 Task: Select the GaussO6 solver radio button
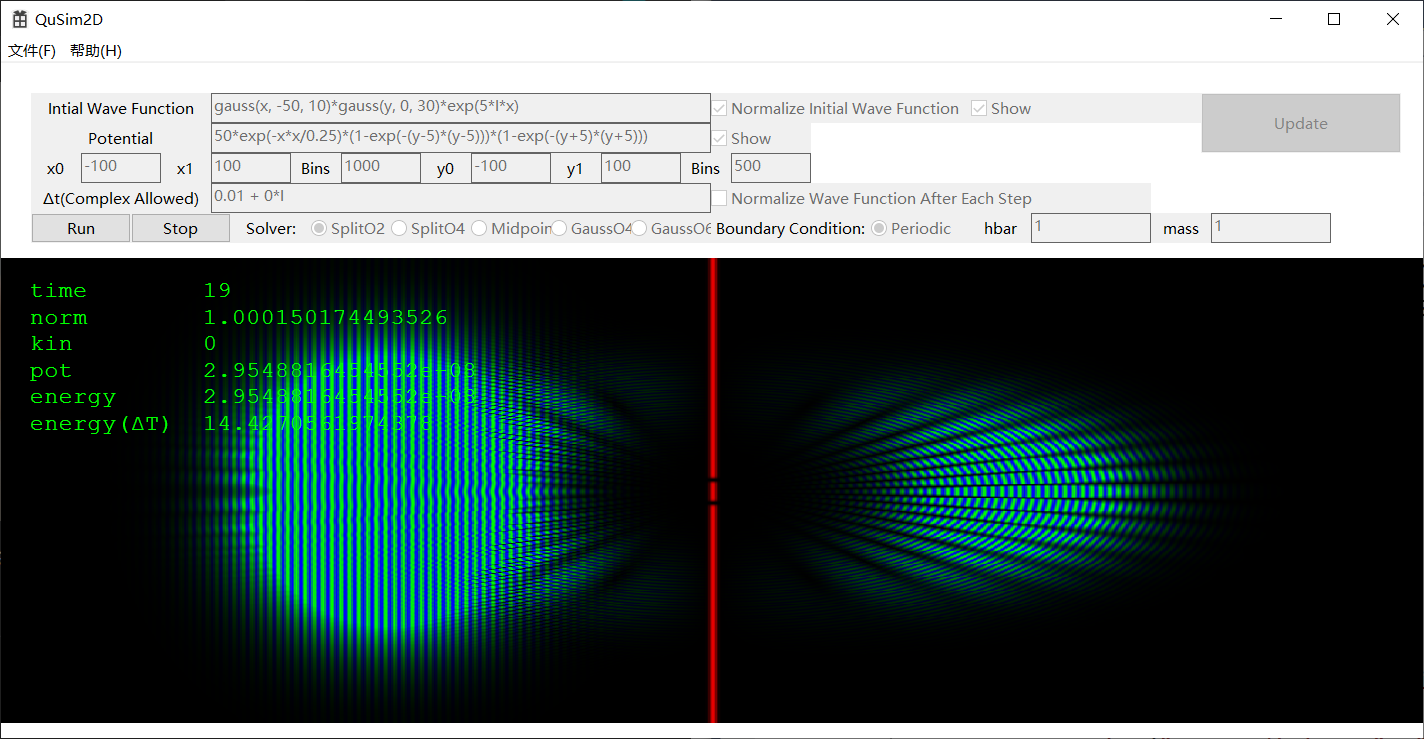(x=639, y=228)
